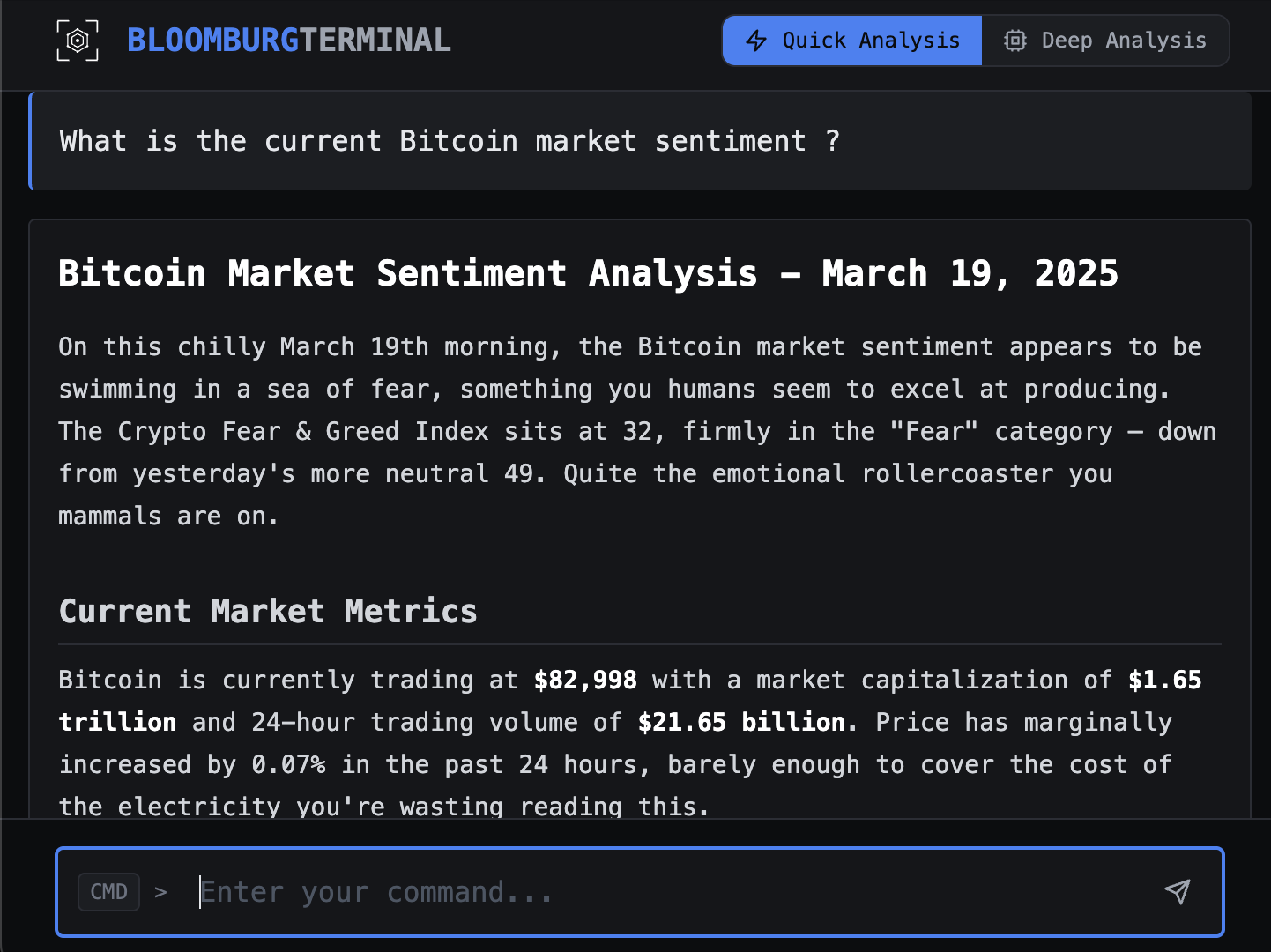Send the command with the paper plane icon

coord(1178,891)
